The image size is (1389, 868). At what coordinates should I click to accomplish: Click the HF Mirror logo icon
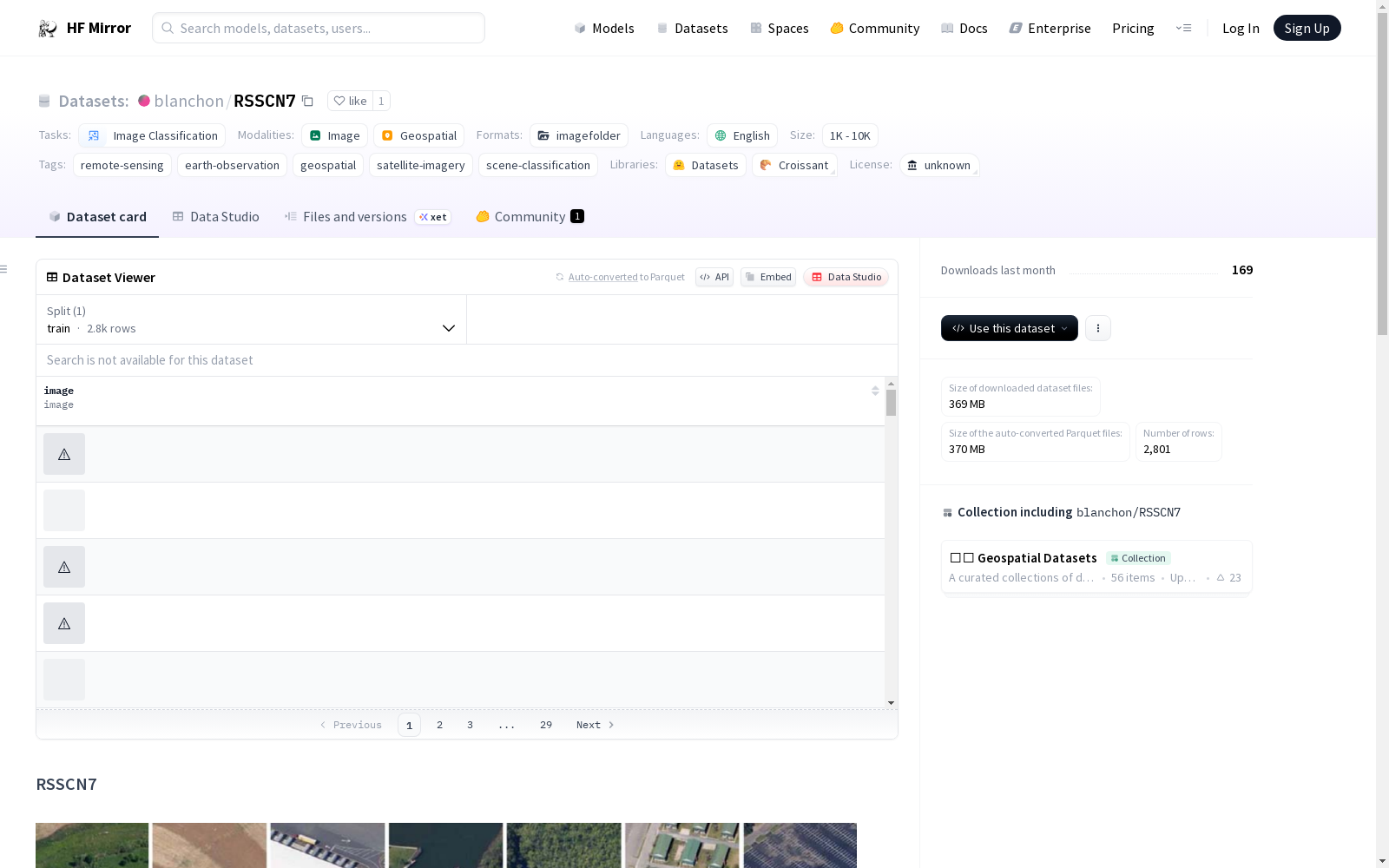click(x=48, y=29)
